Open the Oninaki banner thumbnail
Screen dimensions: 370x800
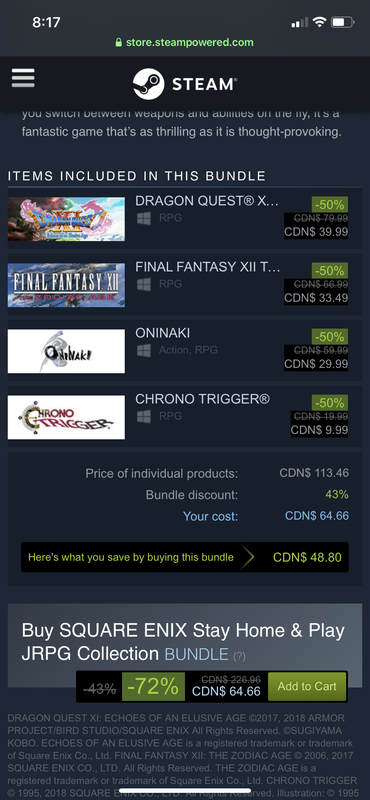point(66,351)
